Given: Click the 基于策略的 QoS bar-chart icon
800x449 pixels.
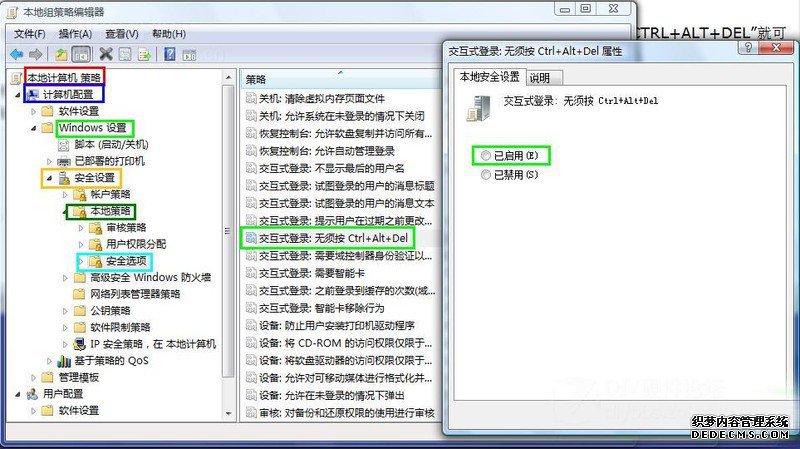Looking at the screenshot, I should click(x=64, y=361).
